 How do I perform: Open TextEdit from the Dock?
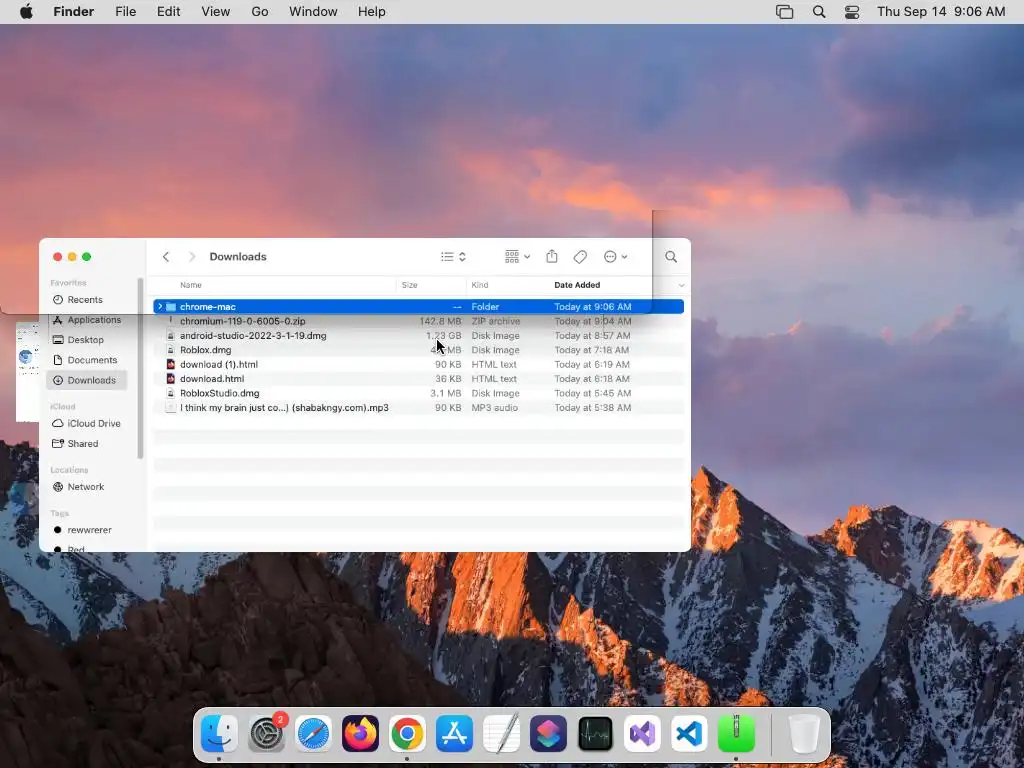pos(501,733)
